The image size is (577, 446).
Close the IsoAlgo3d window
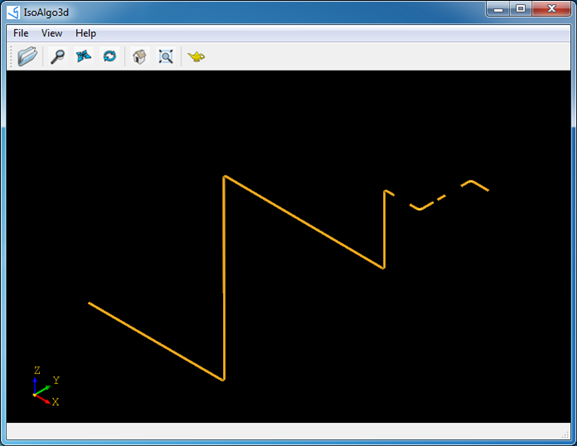pyautogui.click(x=551, y=9)
